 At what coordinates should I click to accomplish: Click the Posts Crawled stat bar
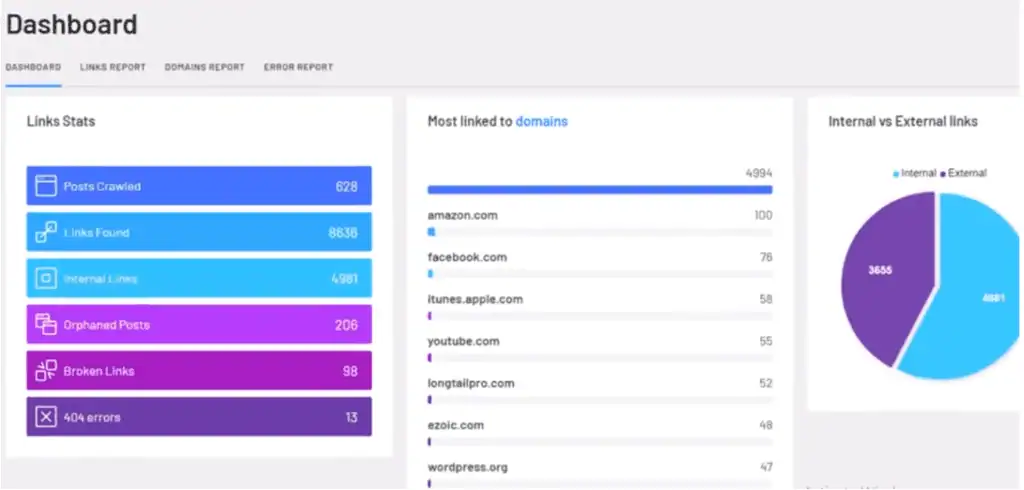pos(199,186)
